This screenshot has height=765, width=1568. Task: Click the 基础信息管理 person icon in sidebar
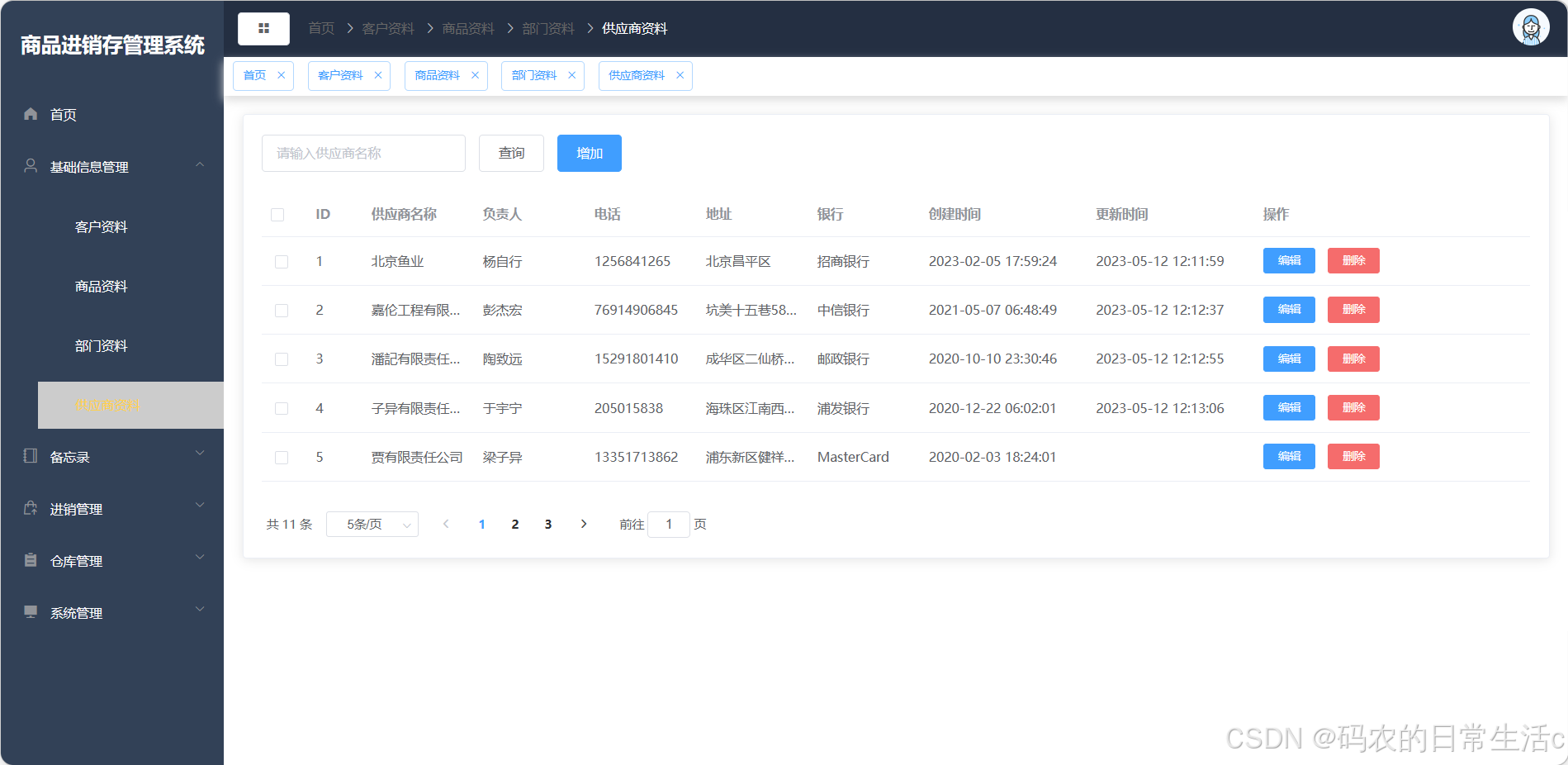30,166
